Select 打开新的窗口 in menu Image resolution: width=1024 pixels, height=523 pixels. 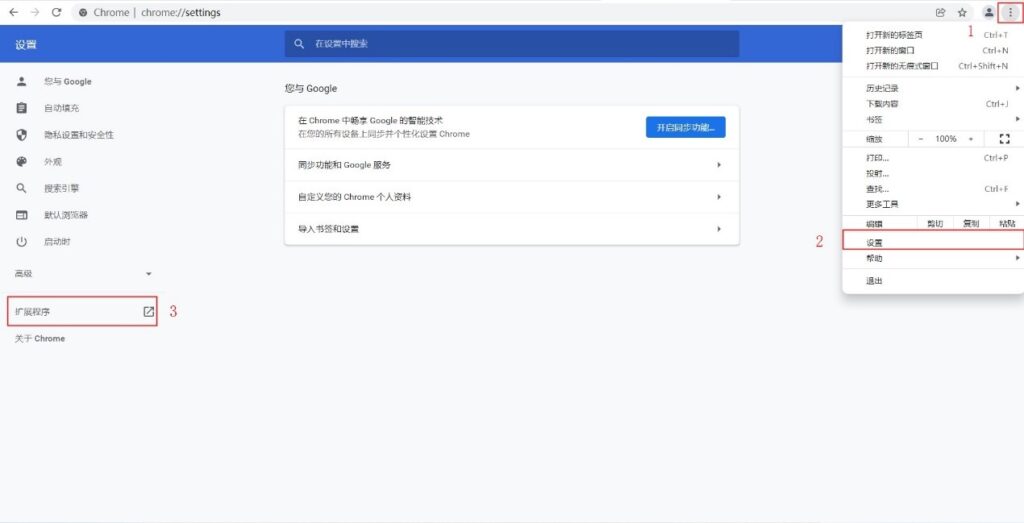(933, 50)
